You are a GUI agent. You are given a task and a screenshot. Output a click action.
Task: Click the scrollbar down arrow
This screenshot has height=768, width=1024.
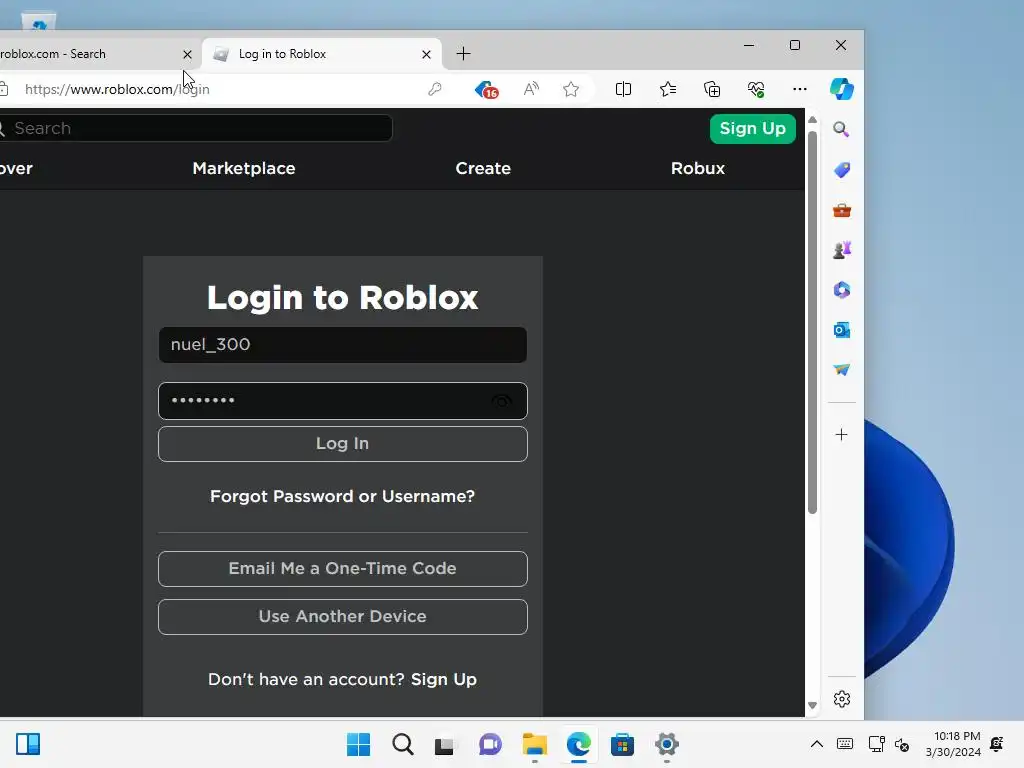coord(812,705)
